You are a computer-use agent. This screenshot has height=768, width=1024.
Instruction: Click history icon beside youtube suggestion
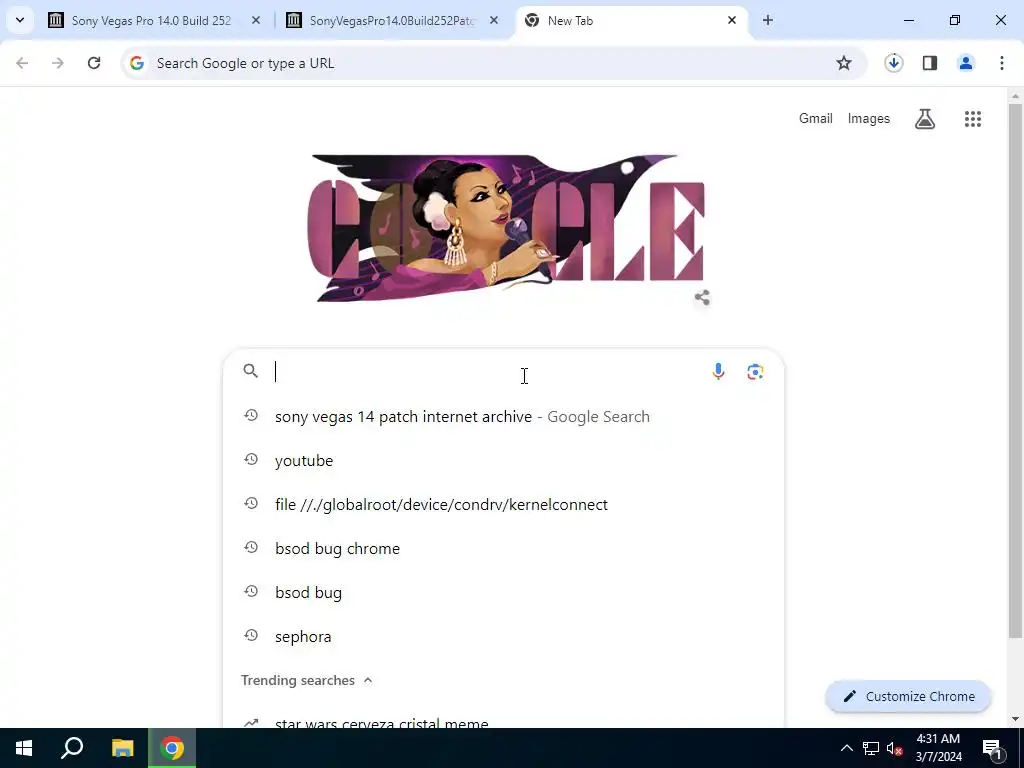pos(251,459)
